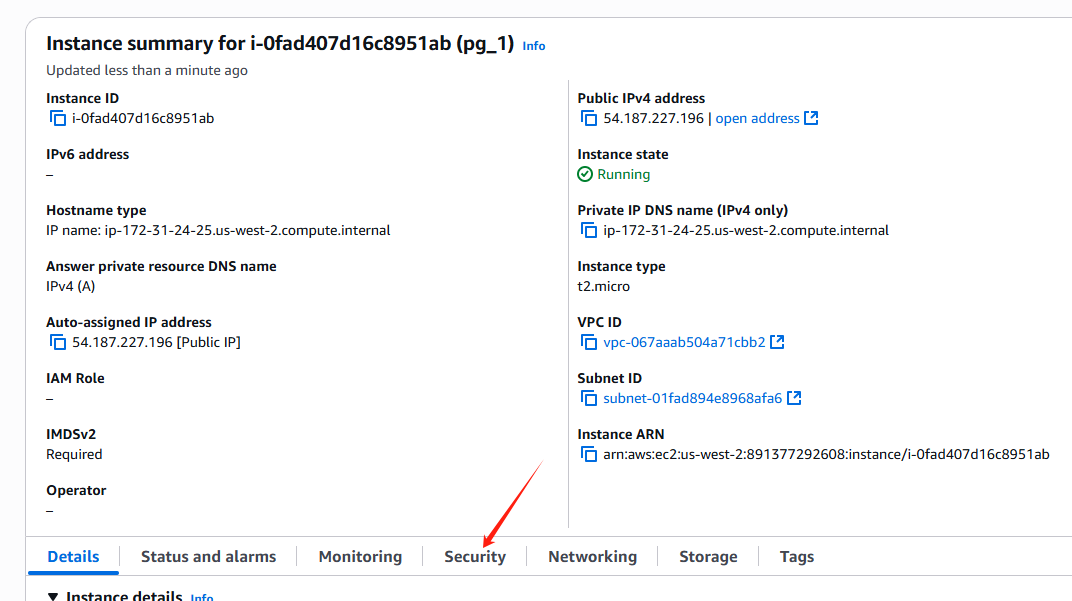Copy the VPC ID

click(x=589, y=342)
